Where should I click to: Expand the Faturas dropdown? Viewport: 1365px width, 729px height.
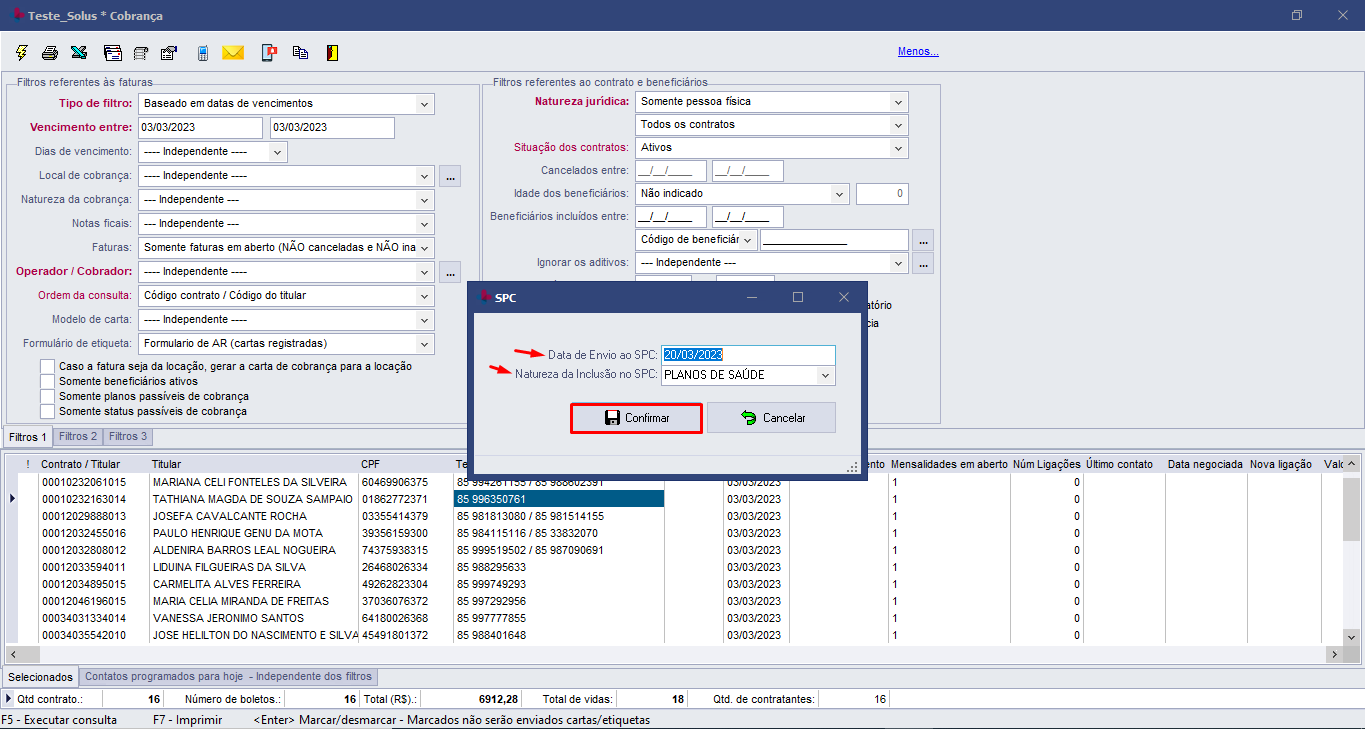425,248
